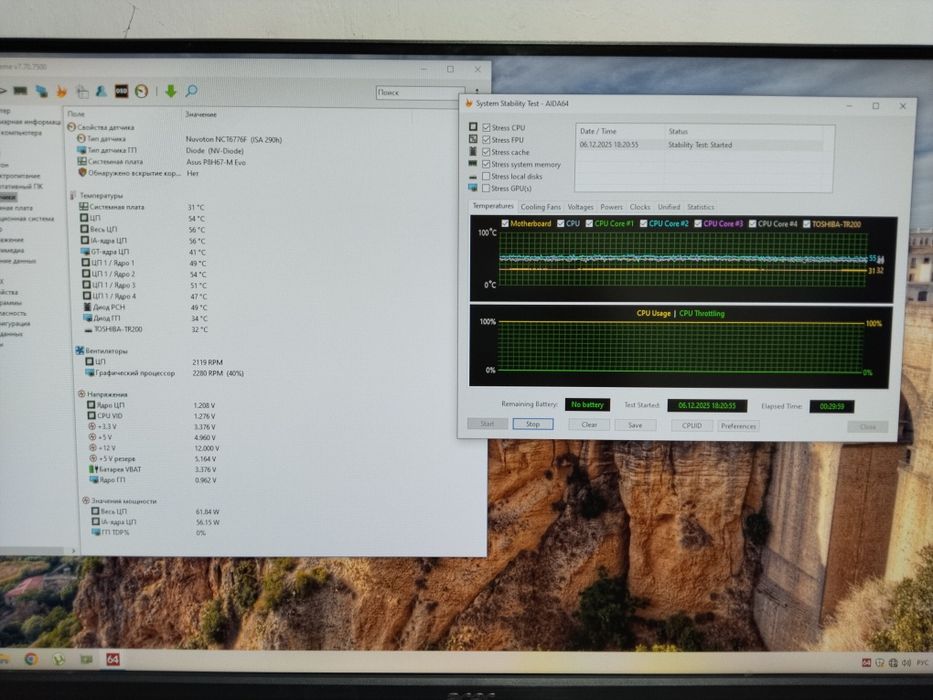Viewport: 933px width, 700px height.
Task: Open the Powers tab
Action: click(611, 207)
